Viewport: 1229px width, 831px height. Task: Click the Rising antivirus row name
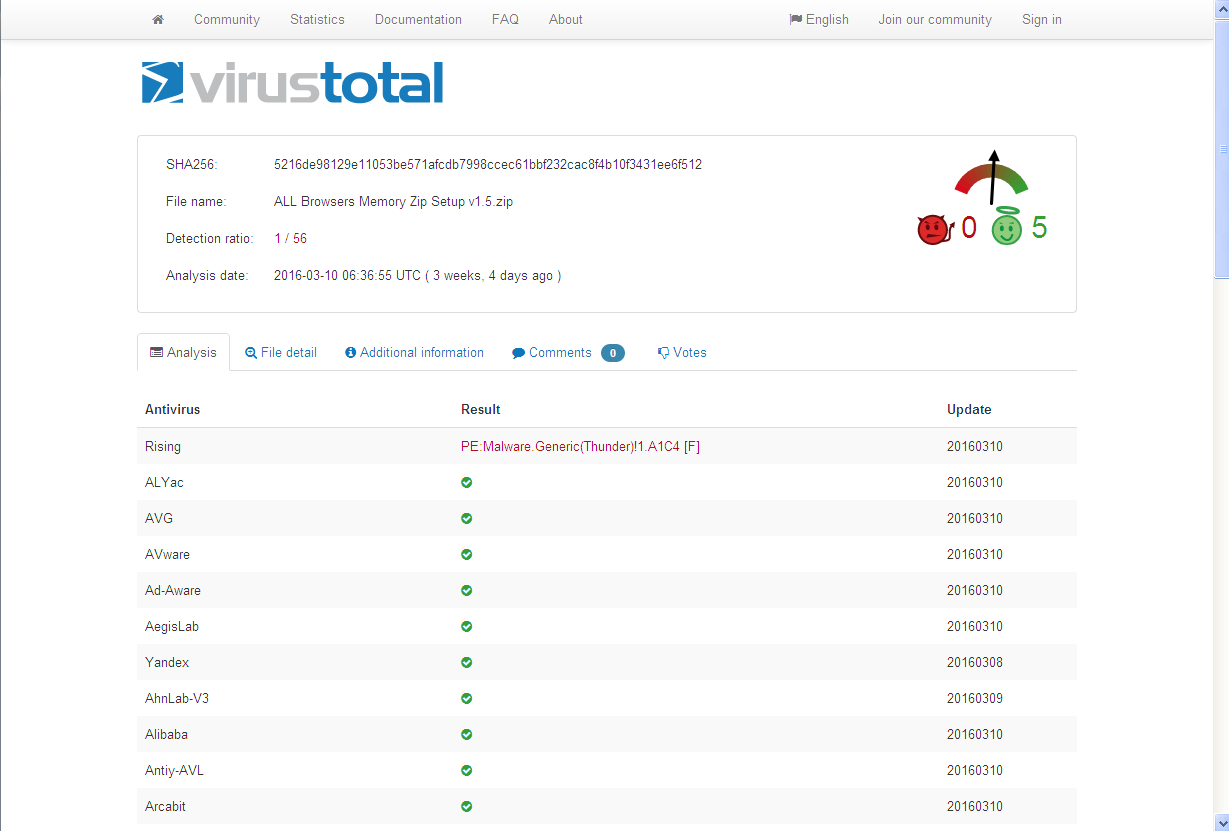tap(163, 446)
